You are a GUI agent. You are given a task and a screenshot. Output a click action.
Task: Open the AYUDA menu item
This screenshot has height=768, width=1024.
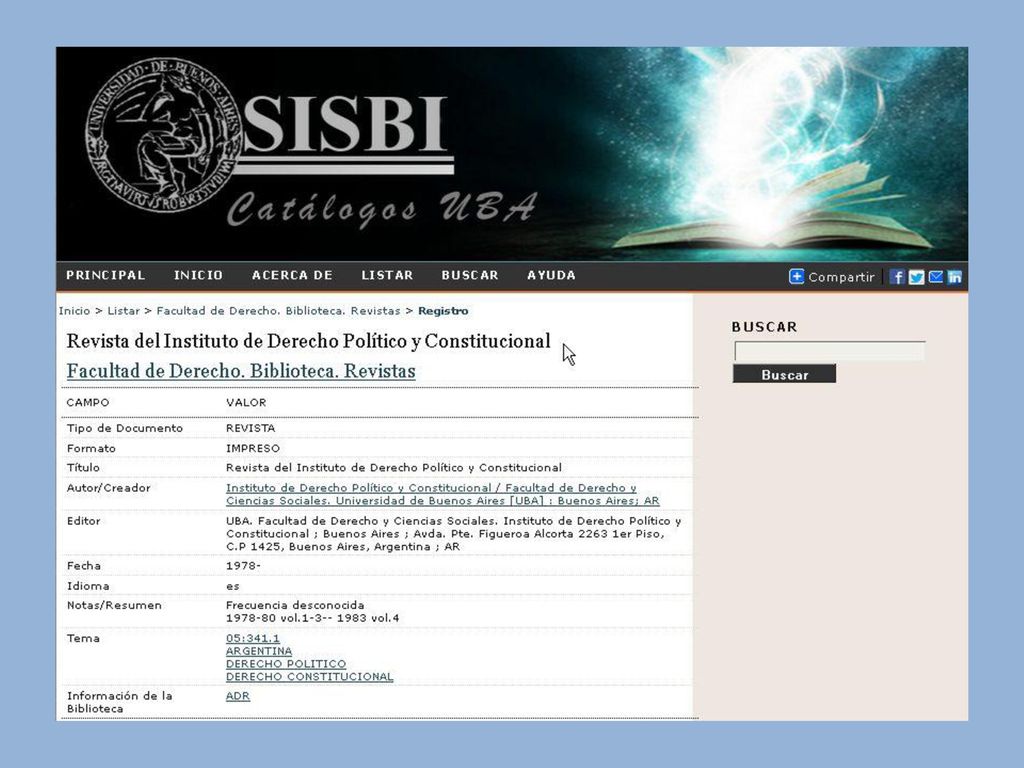click(551, 275)
